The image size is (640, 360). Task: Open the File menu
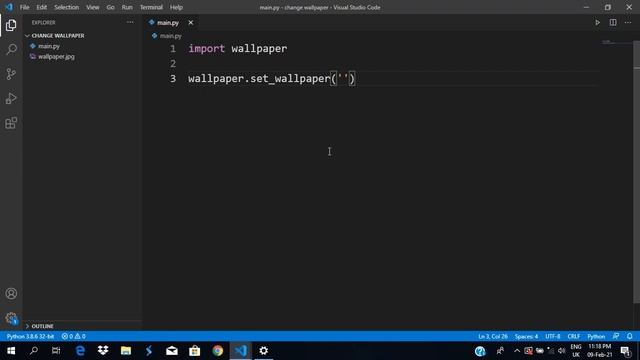[24, 7]
